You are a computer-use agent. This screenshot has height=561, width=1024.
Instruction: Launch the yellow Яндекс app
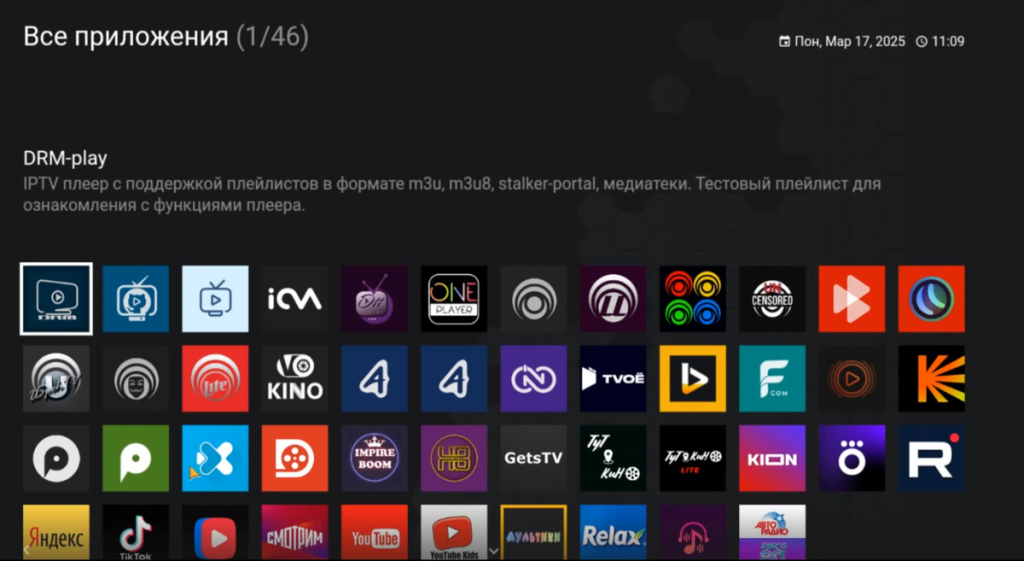(x=56, y=532)
